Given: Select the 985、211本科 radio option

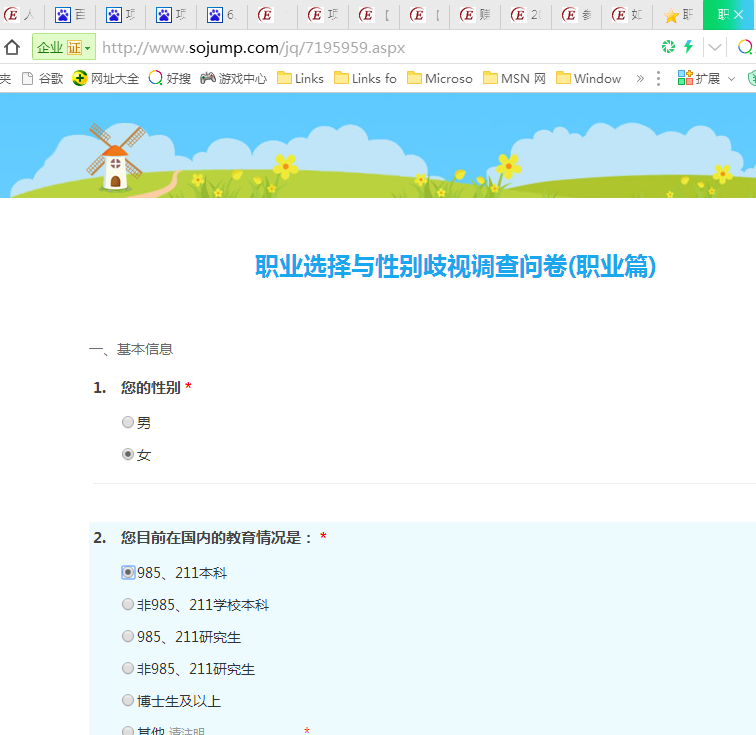Looking at the screenshot, I should (128, 572).
